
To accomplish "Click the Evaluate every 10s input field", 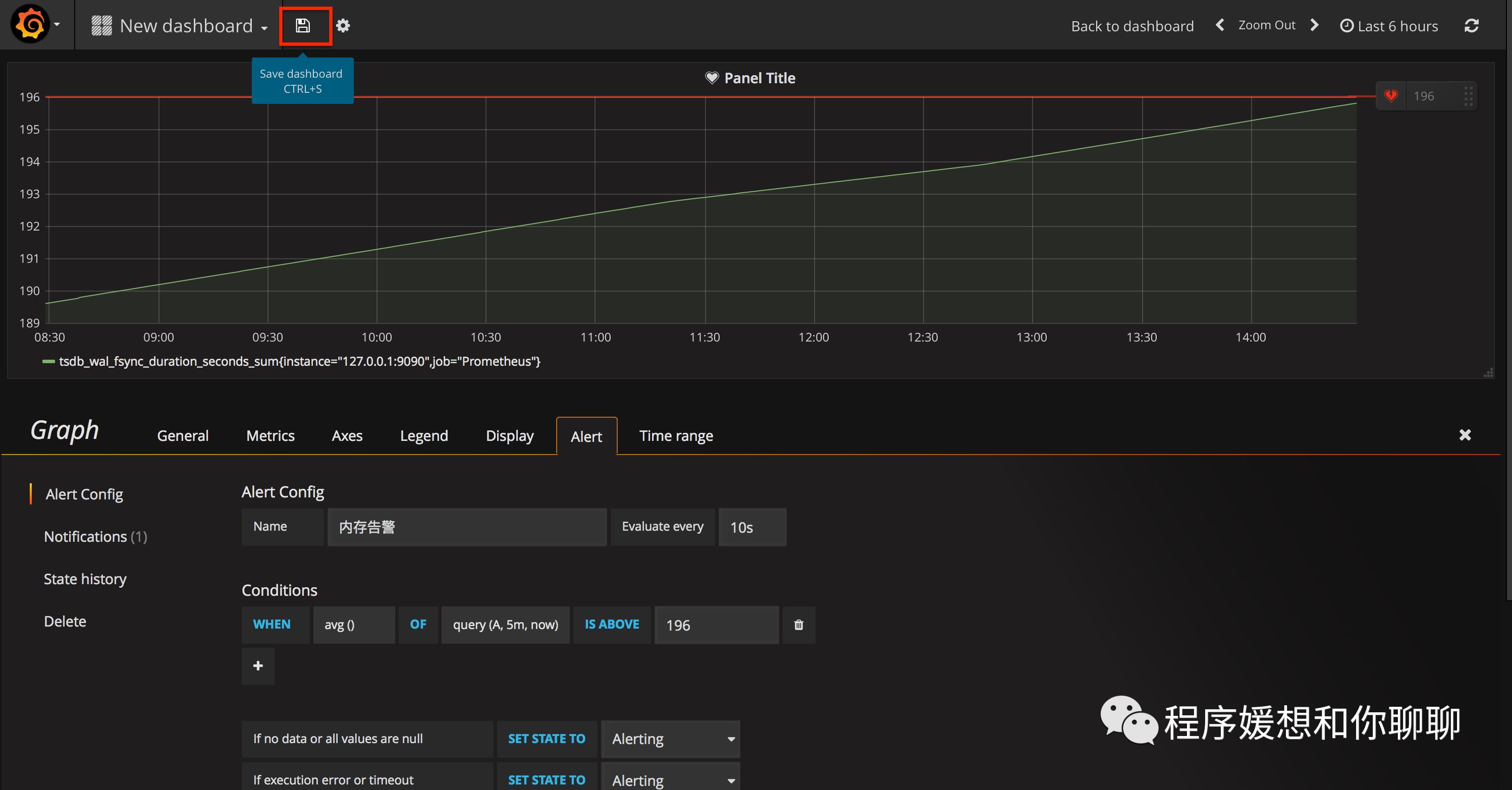I will click(x=752, y=527).
